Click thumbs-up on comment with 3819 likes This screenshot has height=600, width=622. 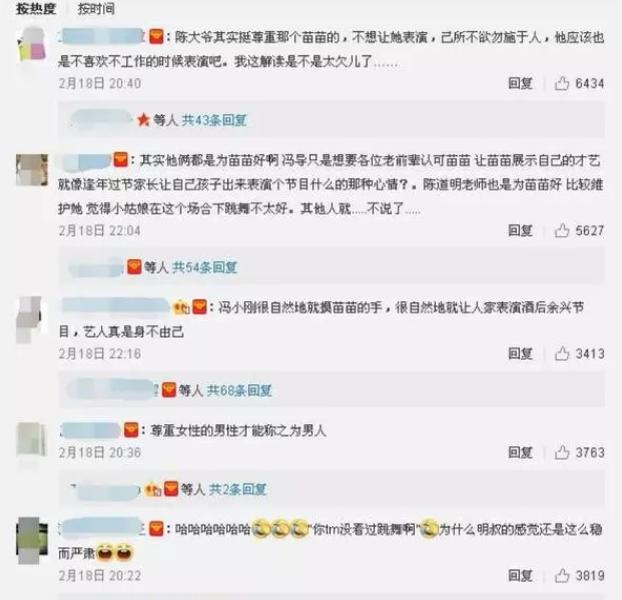point(562,575)
